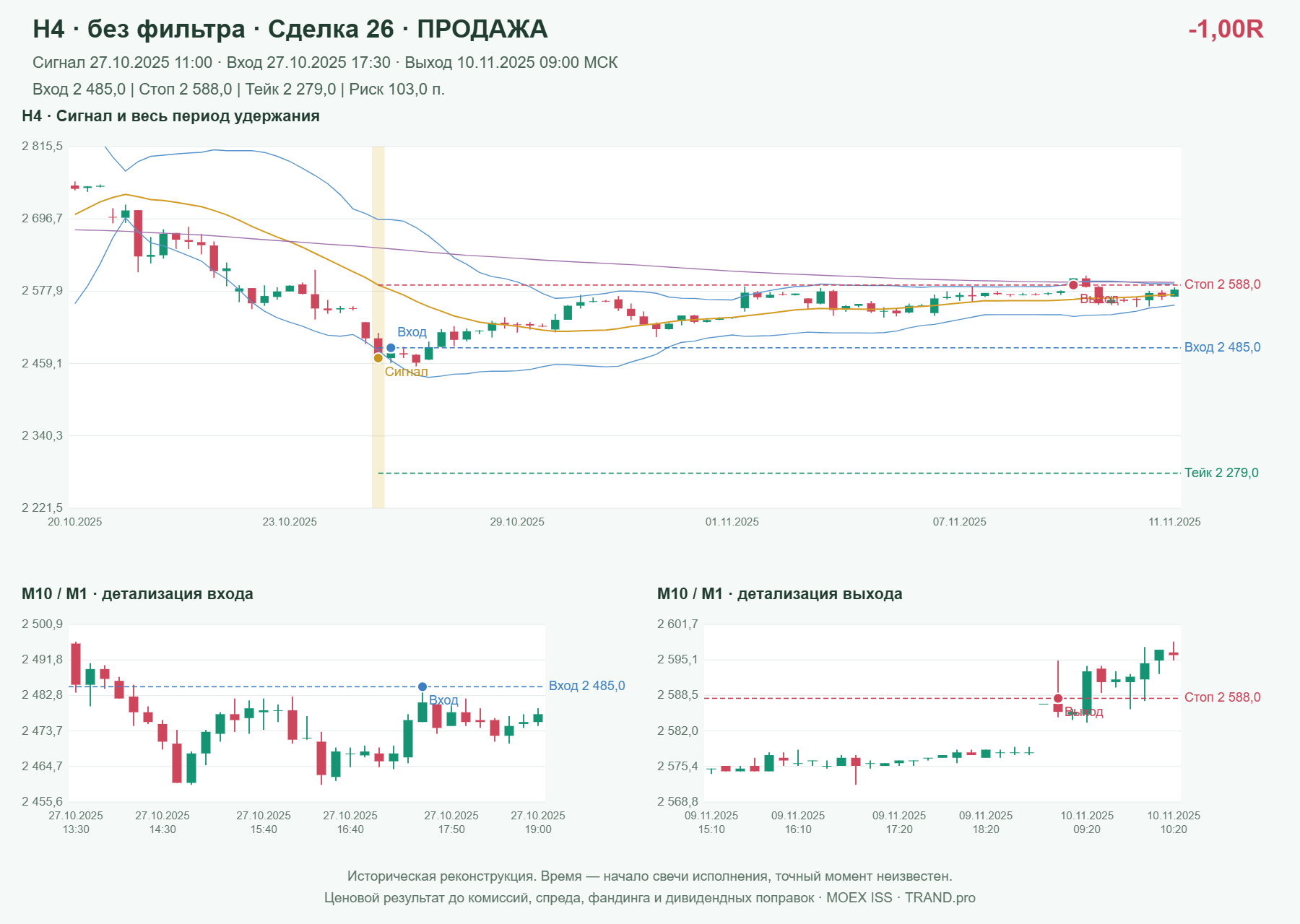Click the 23.10.2025 date axis label
Image resolution: width=1300 pixels, height=924 pixels.
(x=290, y=522)
